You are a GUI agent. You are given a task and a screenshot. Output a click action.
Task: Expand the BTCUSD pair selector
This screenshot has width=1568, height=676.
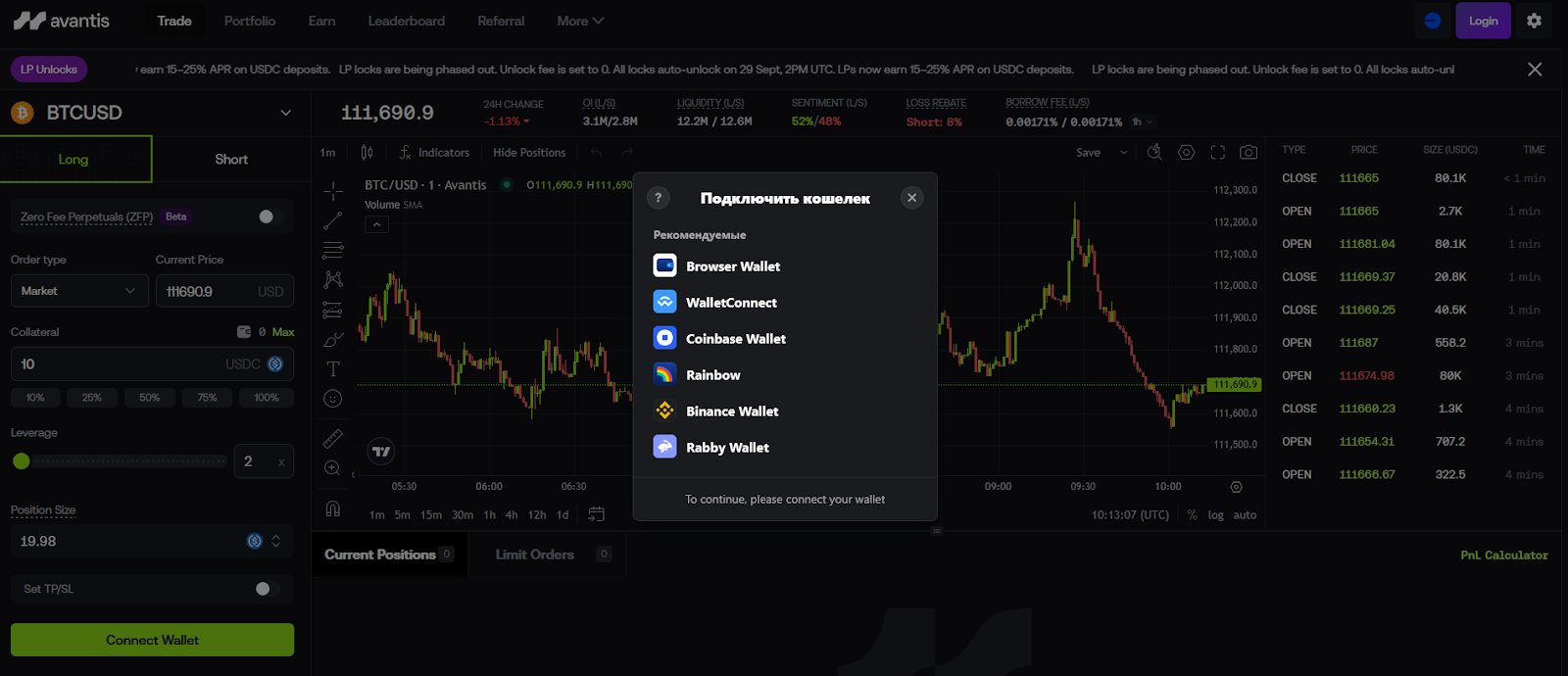(285, 113)
